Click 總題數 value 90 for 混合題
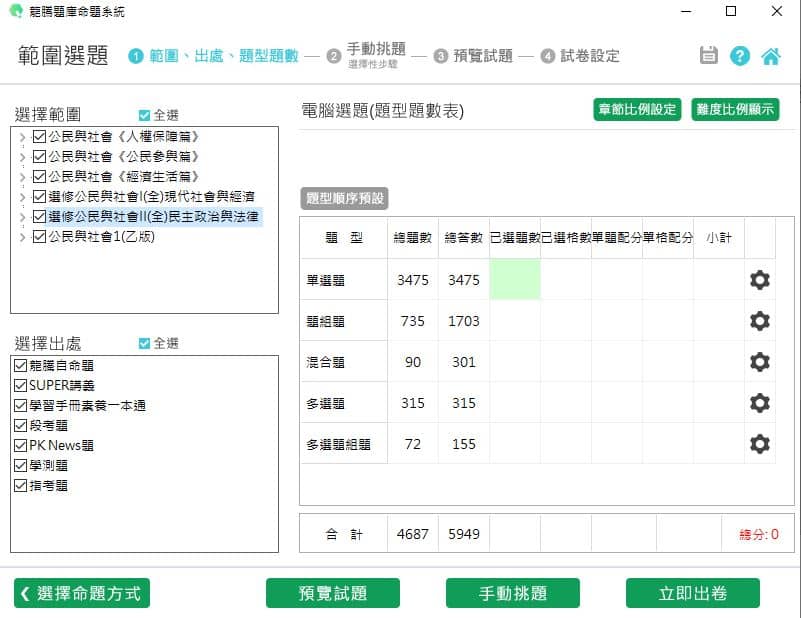The image size is (801, 618). (x=413, y=362)
